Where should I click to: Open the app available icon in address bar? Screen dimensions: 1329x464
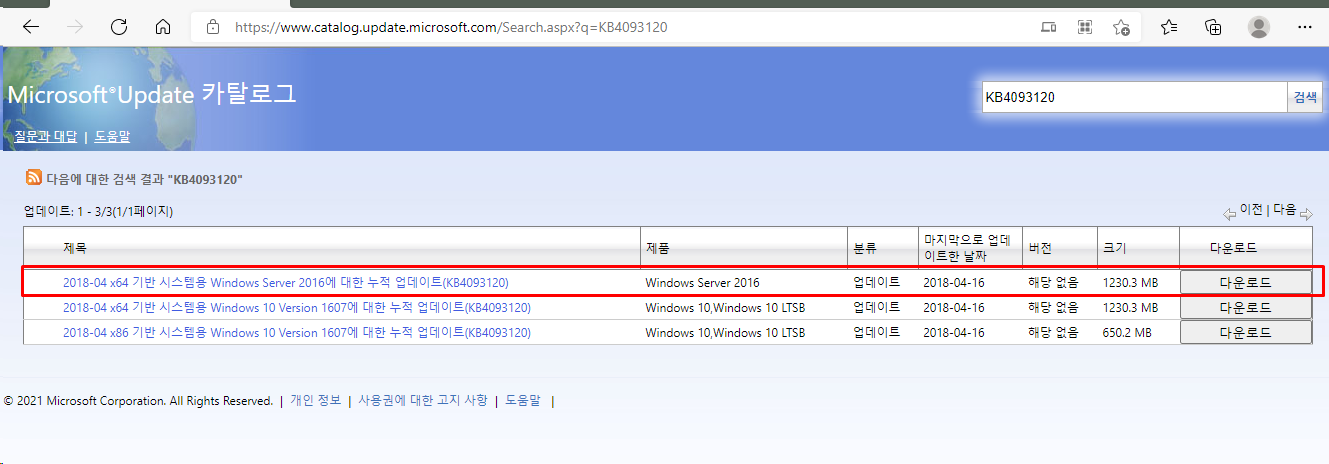1049,27
